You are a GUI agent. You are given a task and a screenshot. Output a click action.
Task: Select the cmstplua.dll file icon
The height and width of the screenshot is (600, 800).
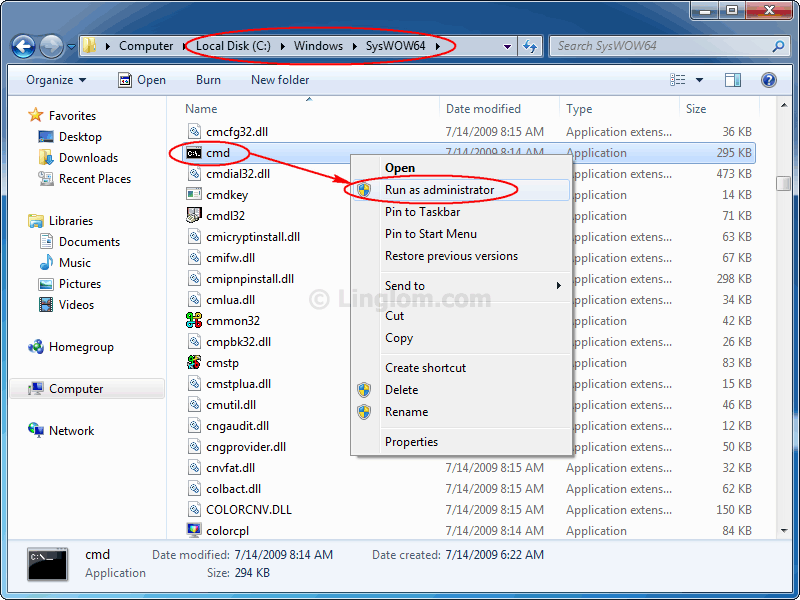tap(194, 384)
